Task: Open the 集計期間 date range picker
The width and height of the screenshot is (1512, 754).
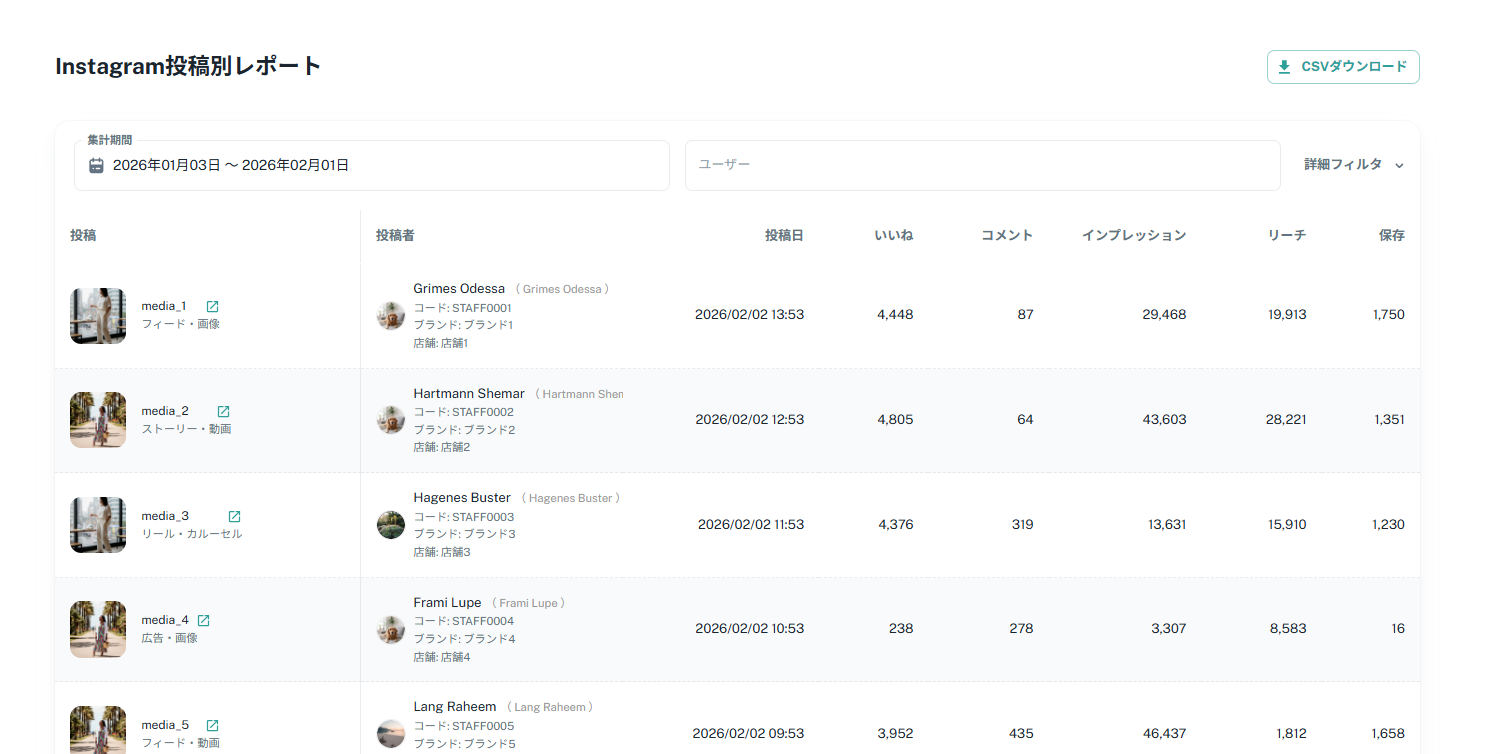Action: tap(371, 166)
